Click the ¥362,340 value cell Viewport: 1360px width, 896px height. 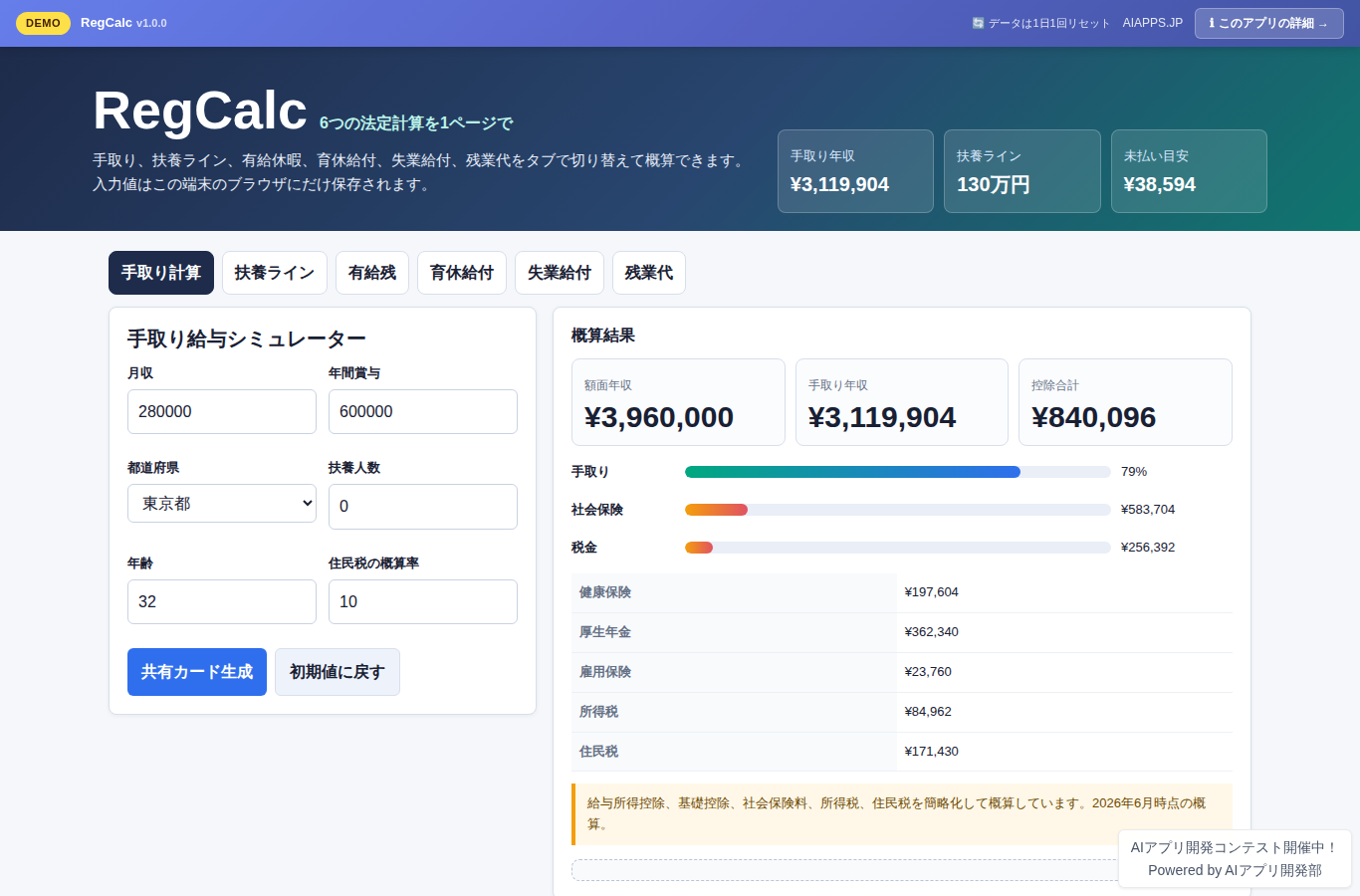[x=1064, y=632]
